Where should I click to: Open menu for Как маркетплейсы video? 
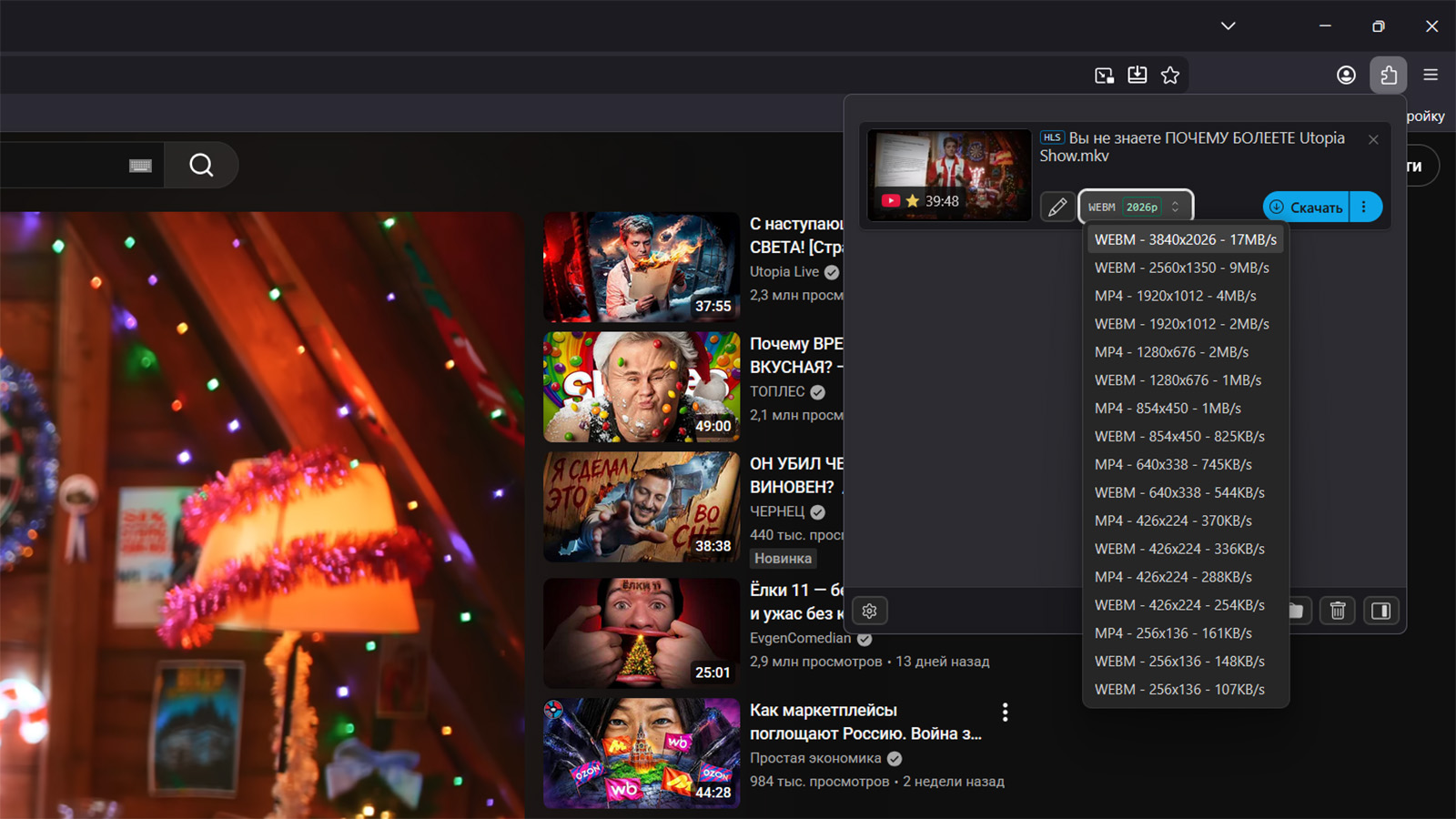click(x=1005, y=712)
